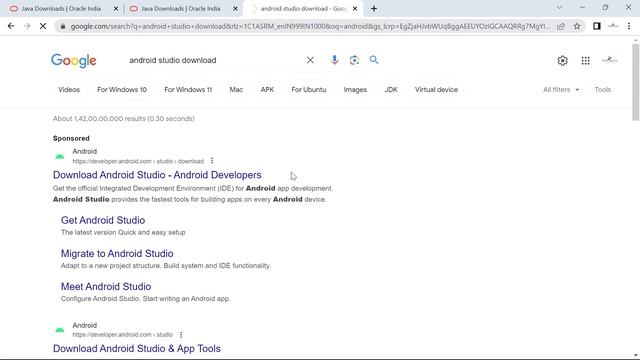
Task: Click the Android favicon of sponsored result
Action: pyautogui.click(x=60, y=156)
